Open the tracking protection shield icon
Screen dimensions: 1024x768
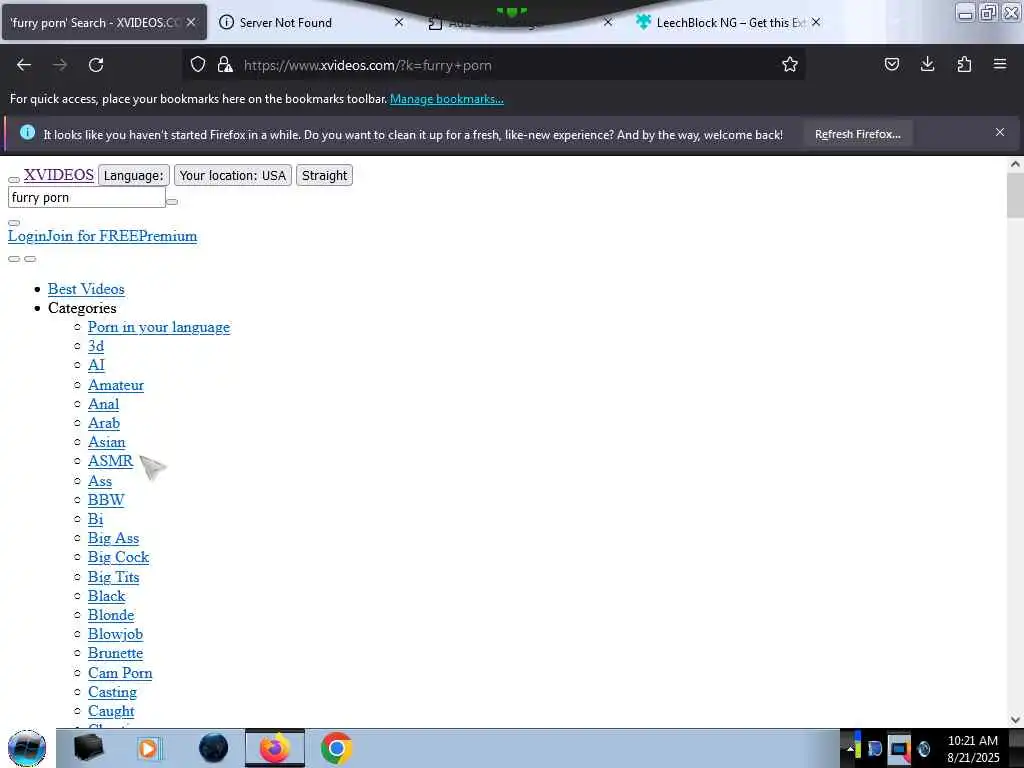point(198,64)
